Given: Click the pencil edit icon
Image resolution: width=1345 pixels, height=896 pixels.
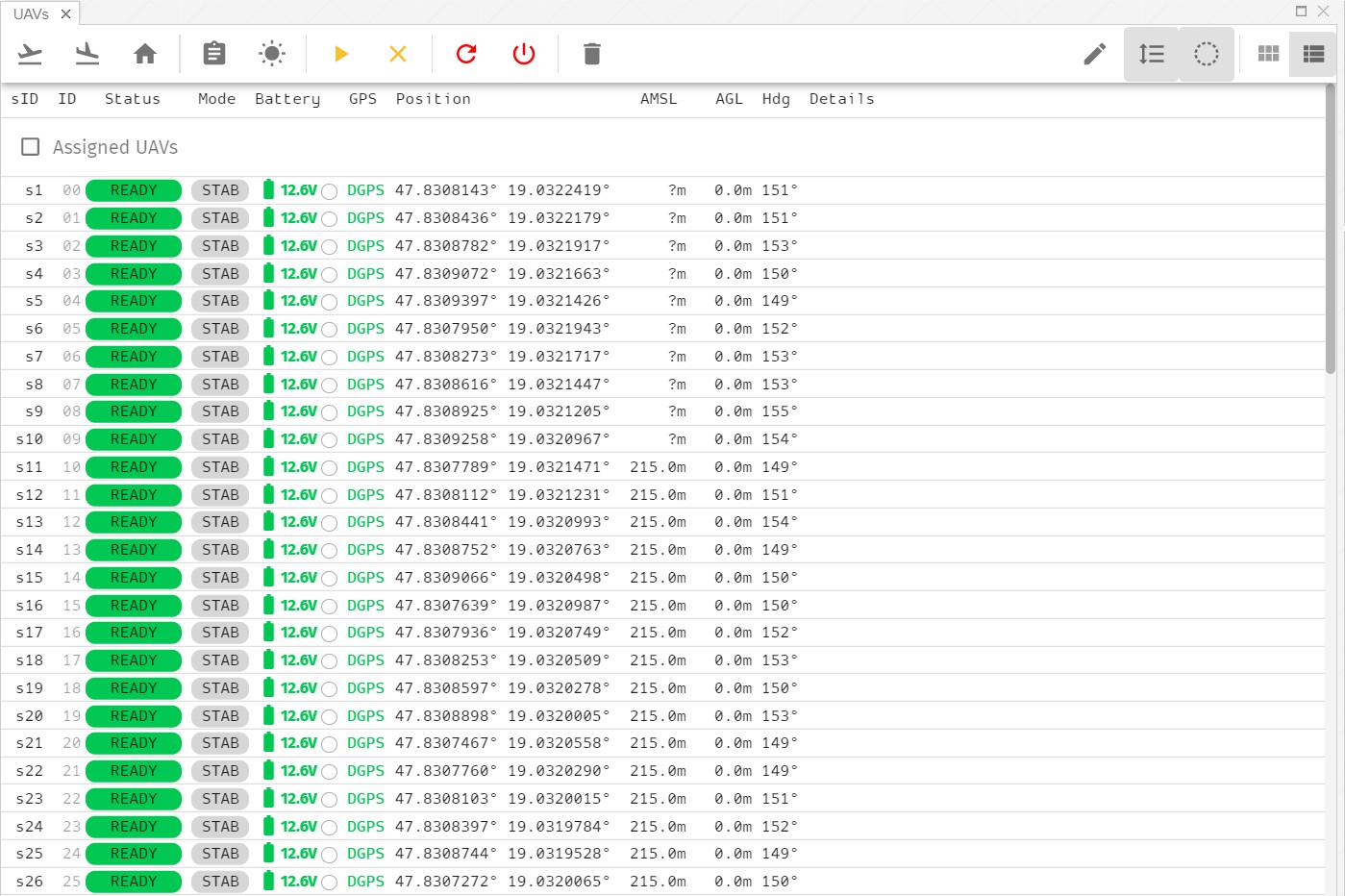Looking at the screenshot, I should [1094, 54].
